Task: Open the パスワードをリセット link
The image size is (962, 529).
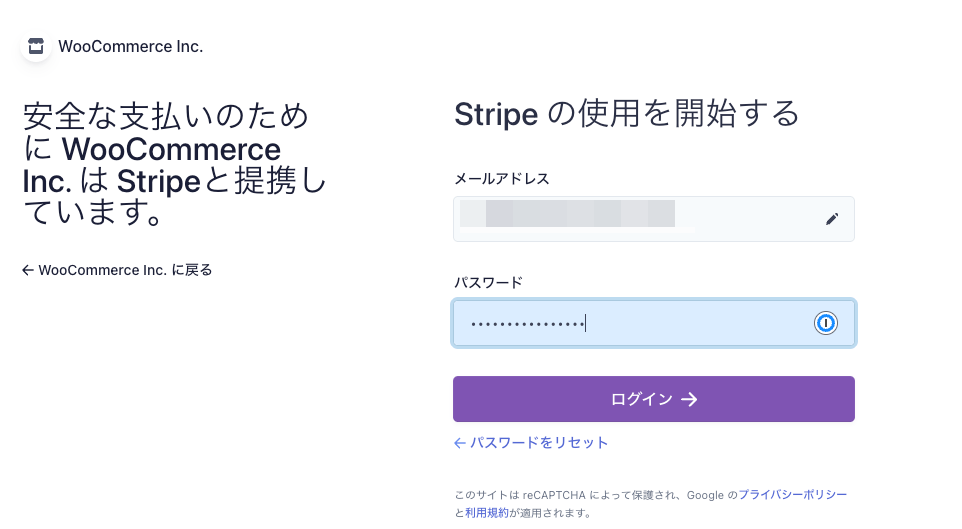Action: (x=539, y=442)
